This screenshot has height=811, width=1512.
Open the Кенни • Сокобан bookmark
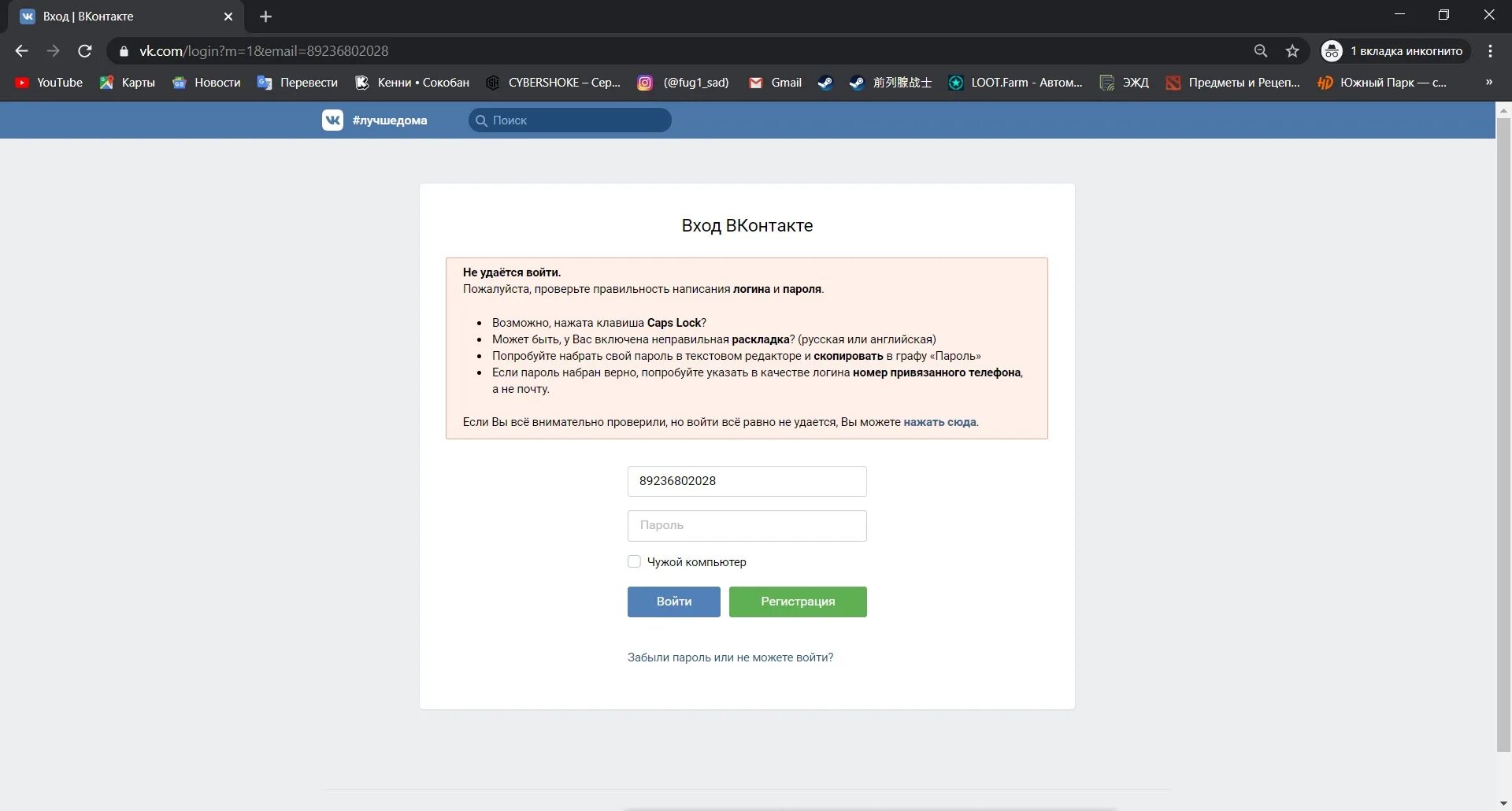(x=412, y=83)
